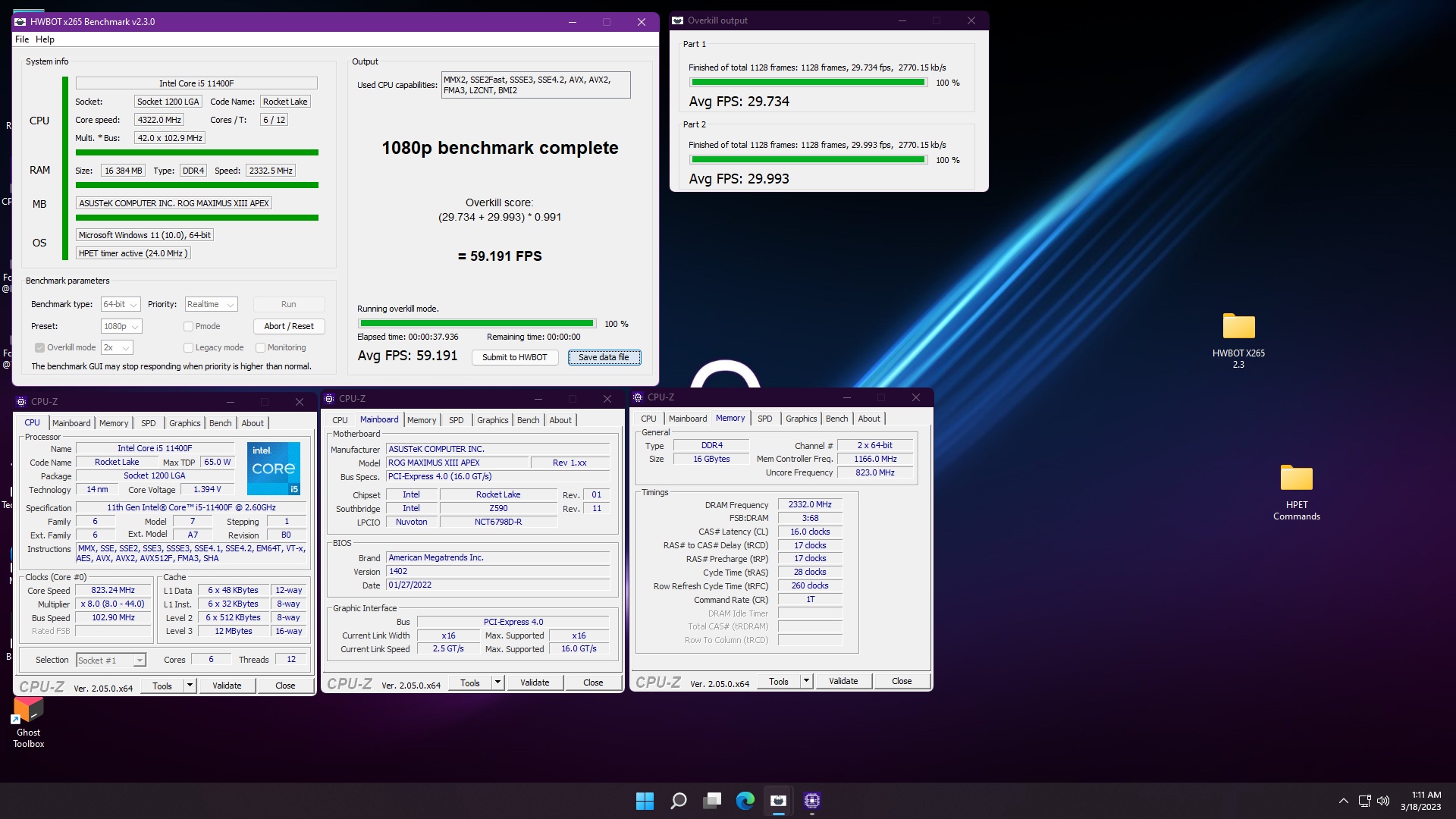Open taskbar Search
The image size is (1456, 819).
click(679, 801)
